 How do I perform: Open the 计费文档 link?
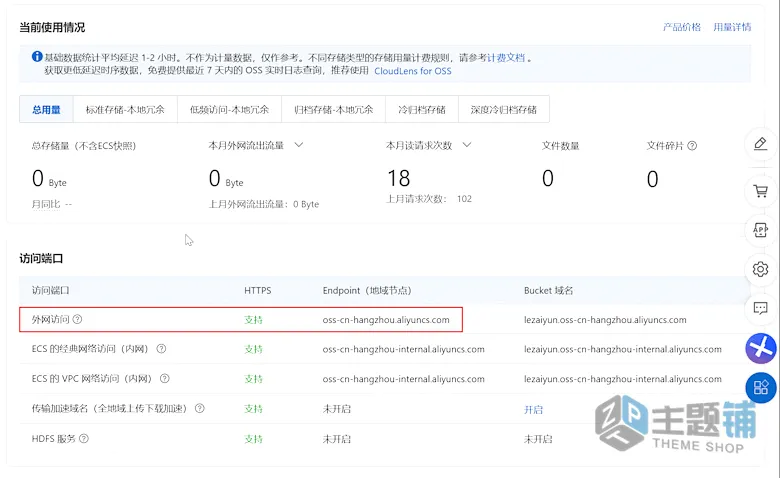[x=506, y=58]
